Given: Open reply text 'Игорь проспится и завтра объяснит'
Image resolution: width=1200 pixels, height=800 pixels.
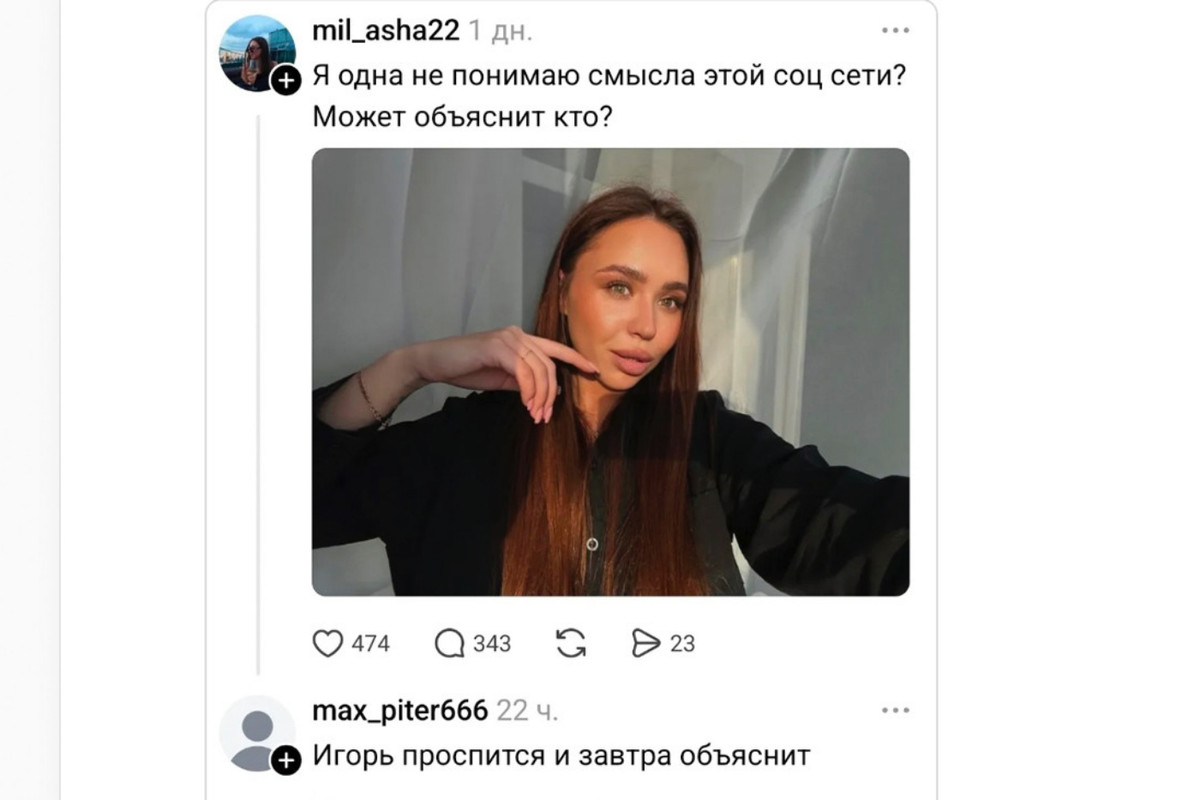Looking at the screenshot, I should pyautogui.click(x=561, y=755).
